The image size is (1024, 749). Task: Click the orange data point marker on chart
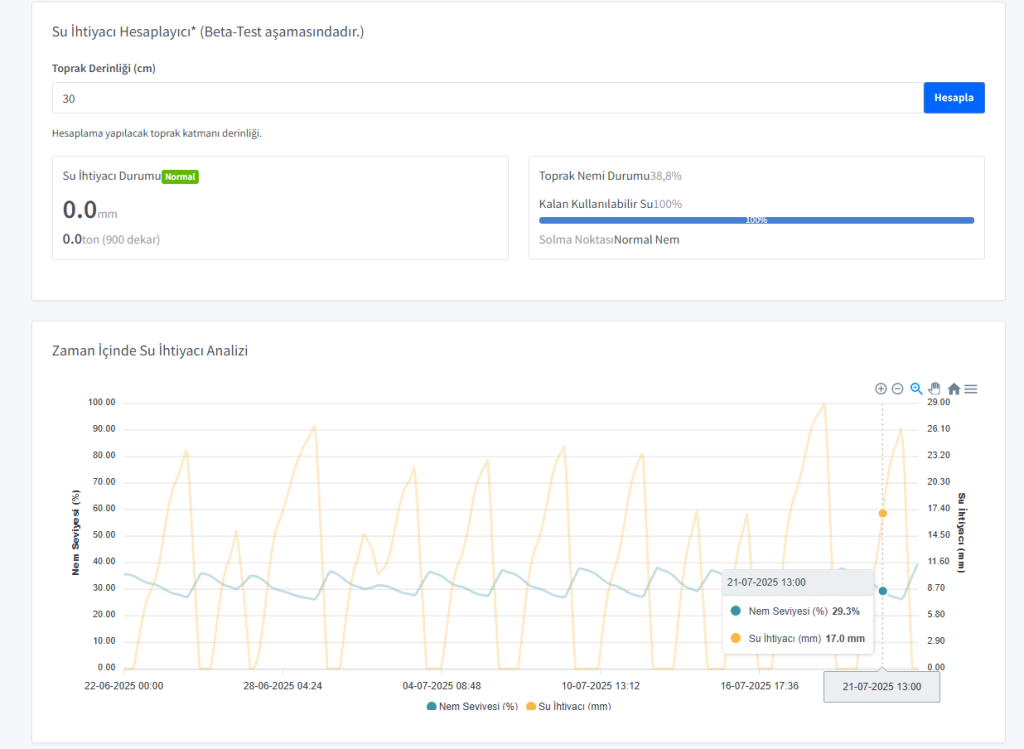tap(883, 513)
